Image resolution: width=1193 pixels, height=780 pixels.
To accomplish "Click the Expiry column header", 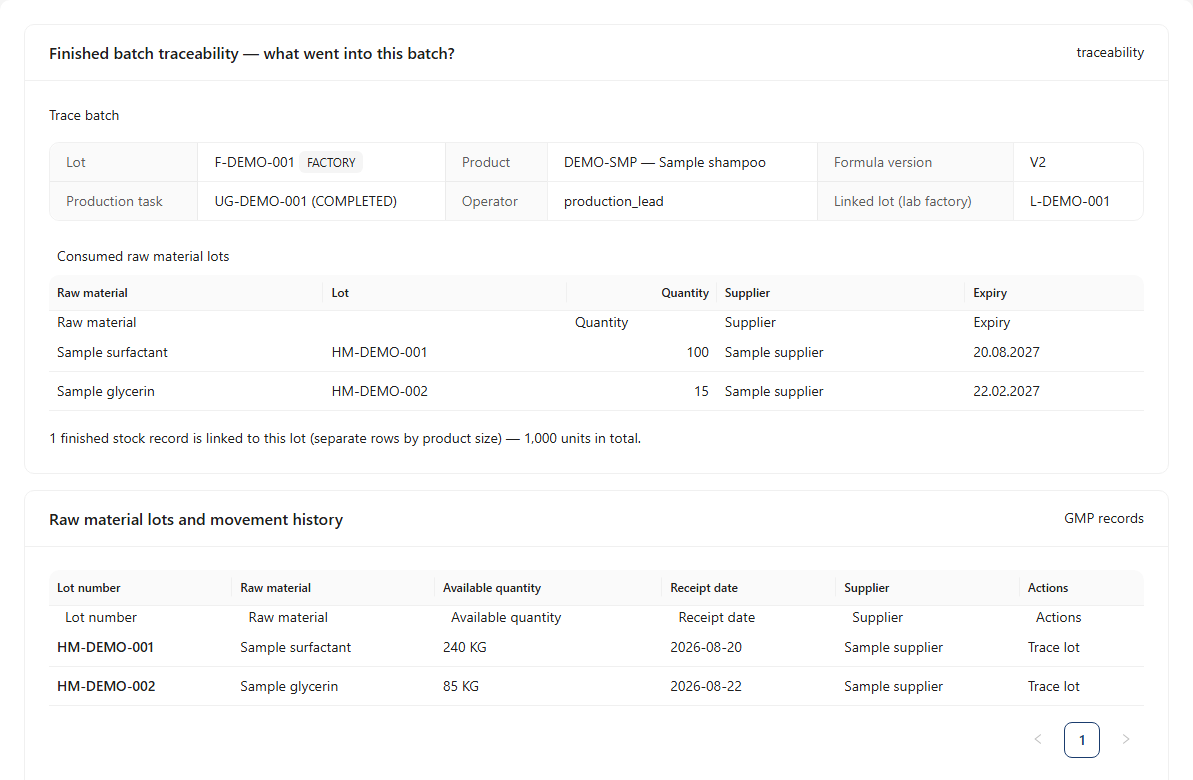I will click(x=990, y=293).
